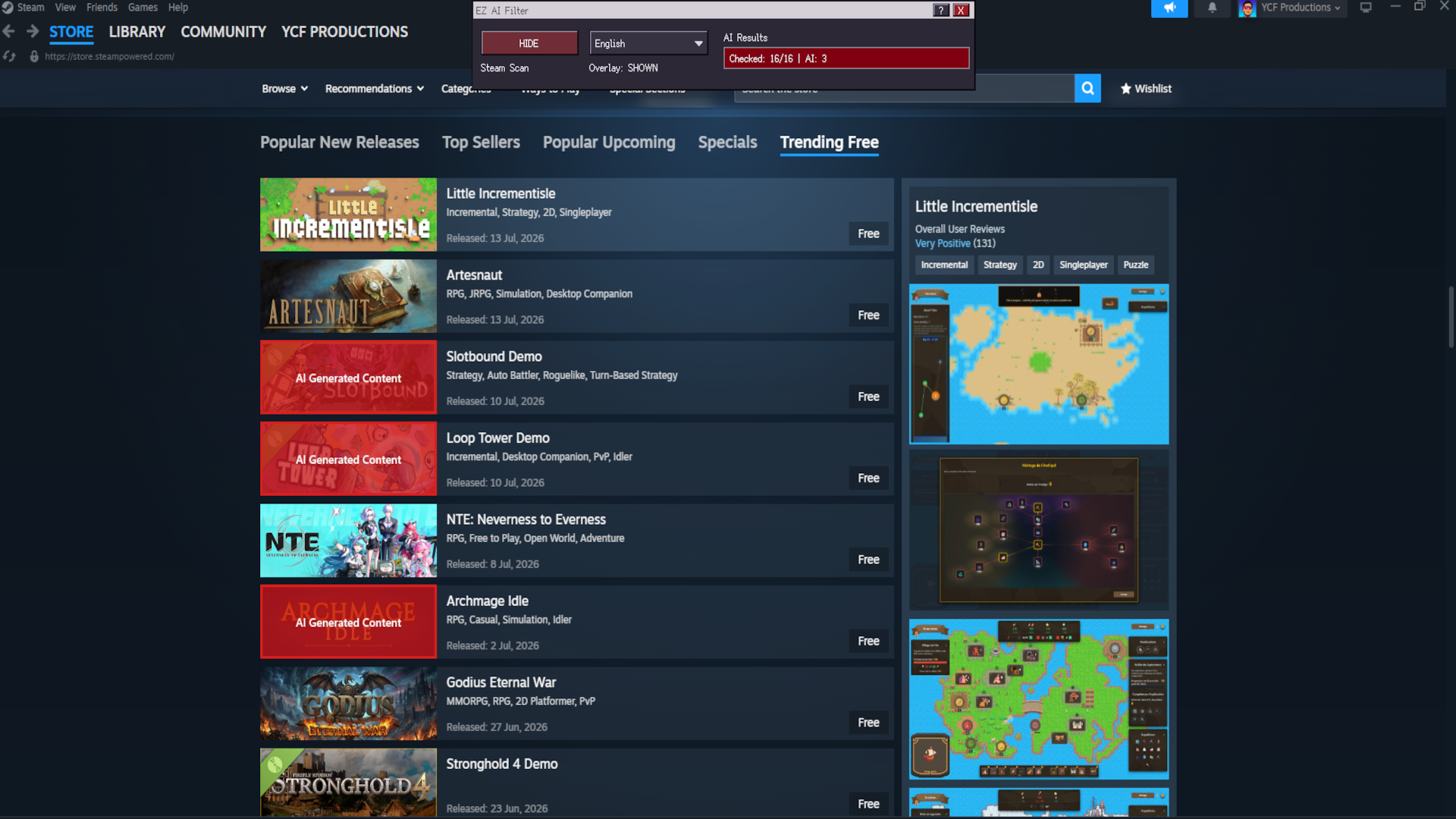This screenshot has height=819, width=1456.
Task: Open the Wishlist link
Action: (x=1146, y=89)
